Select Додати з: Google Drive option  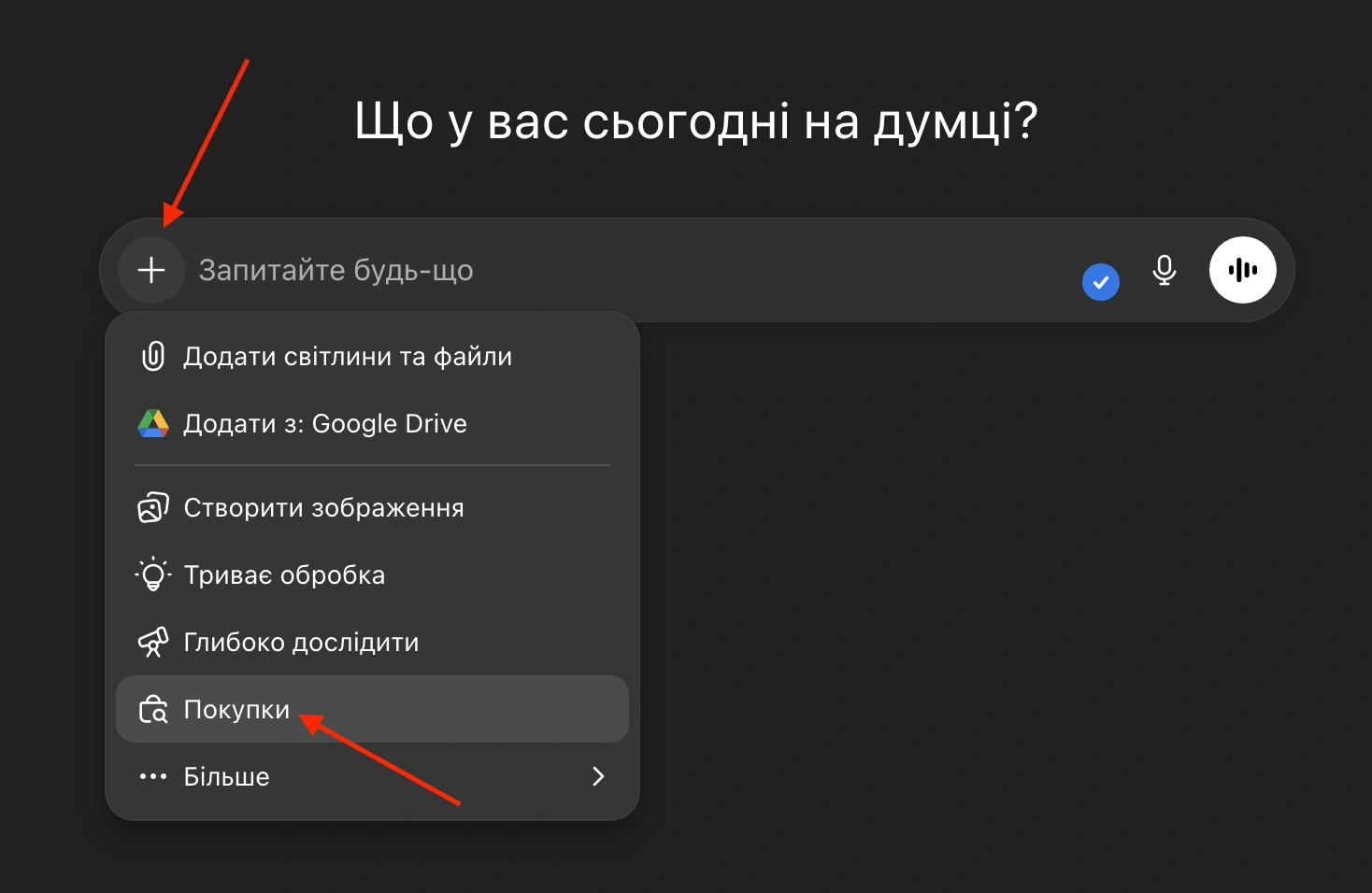click(324, 423)
